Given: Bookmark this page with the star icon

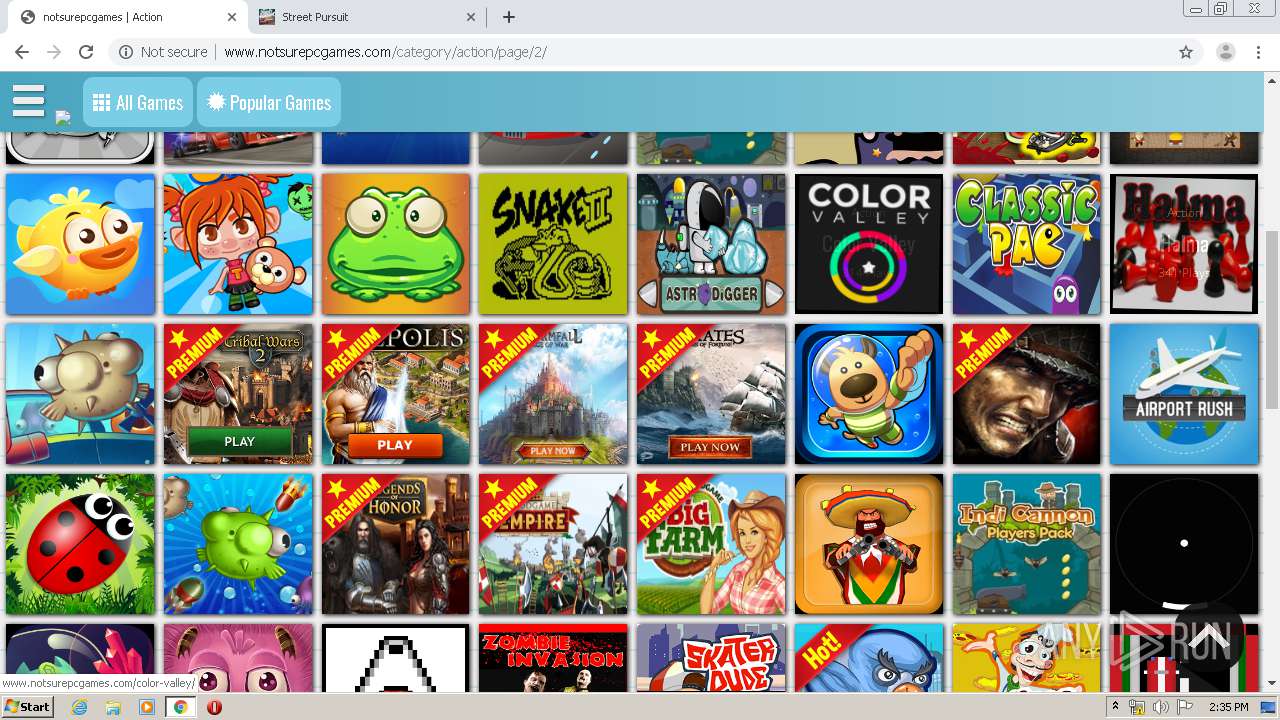Looking at the screenshot, I should tap(1186, 52).
